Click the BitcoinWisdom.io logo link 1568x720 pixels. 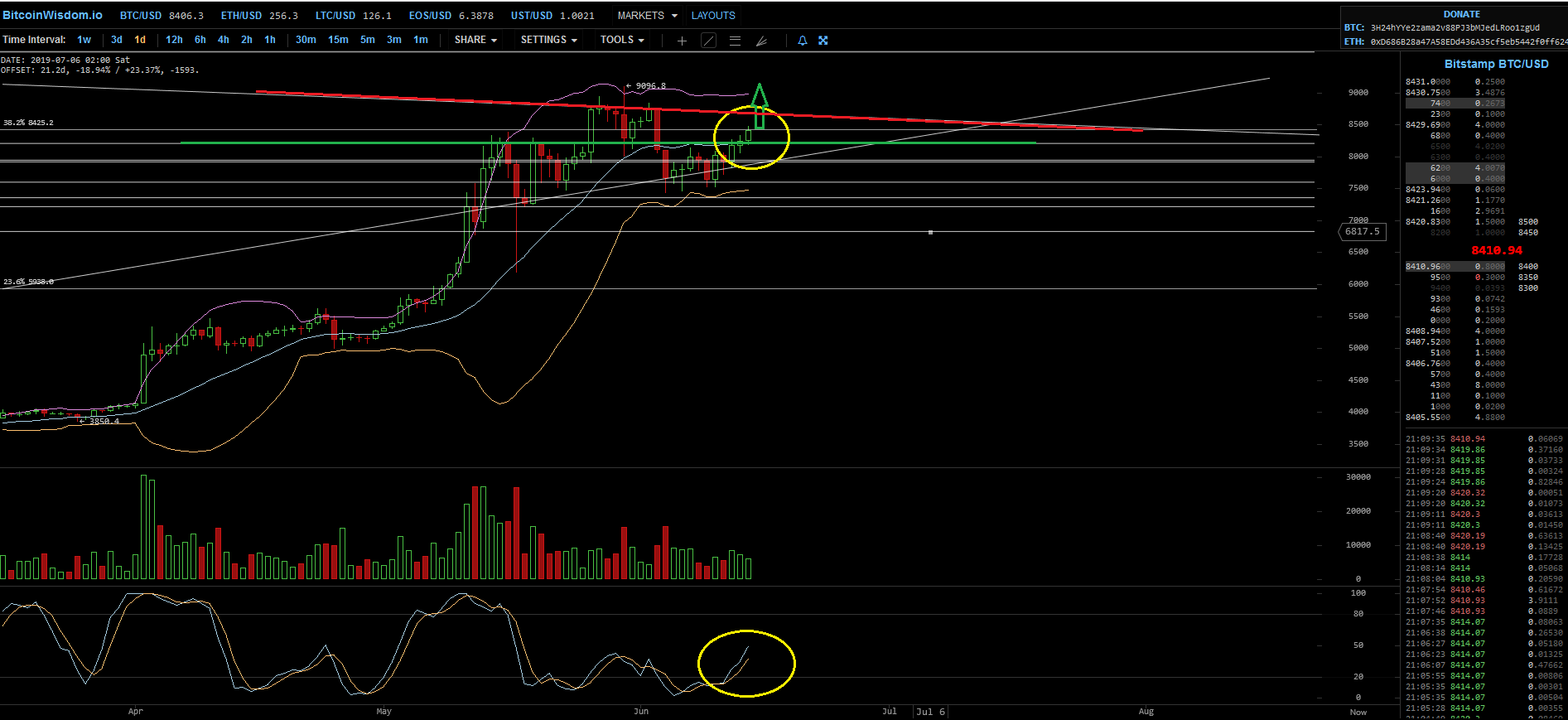(x=52, y=15)
